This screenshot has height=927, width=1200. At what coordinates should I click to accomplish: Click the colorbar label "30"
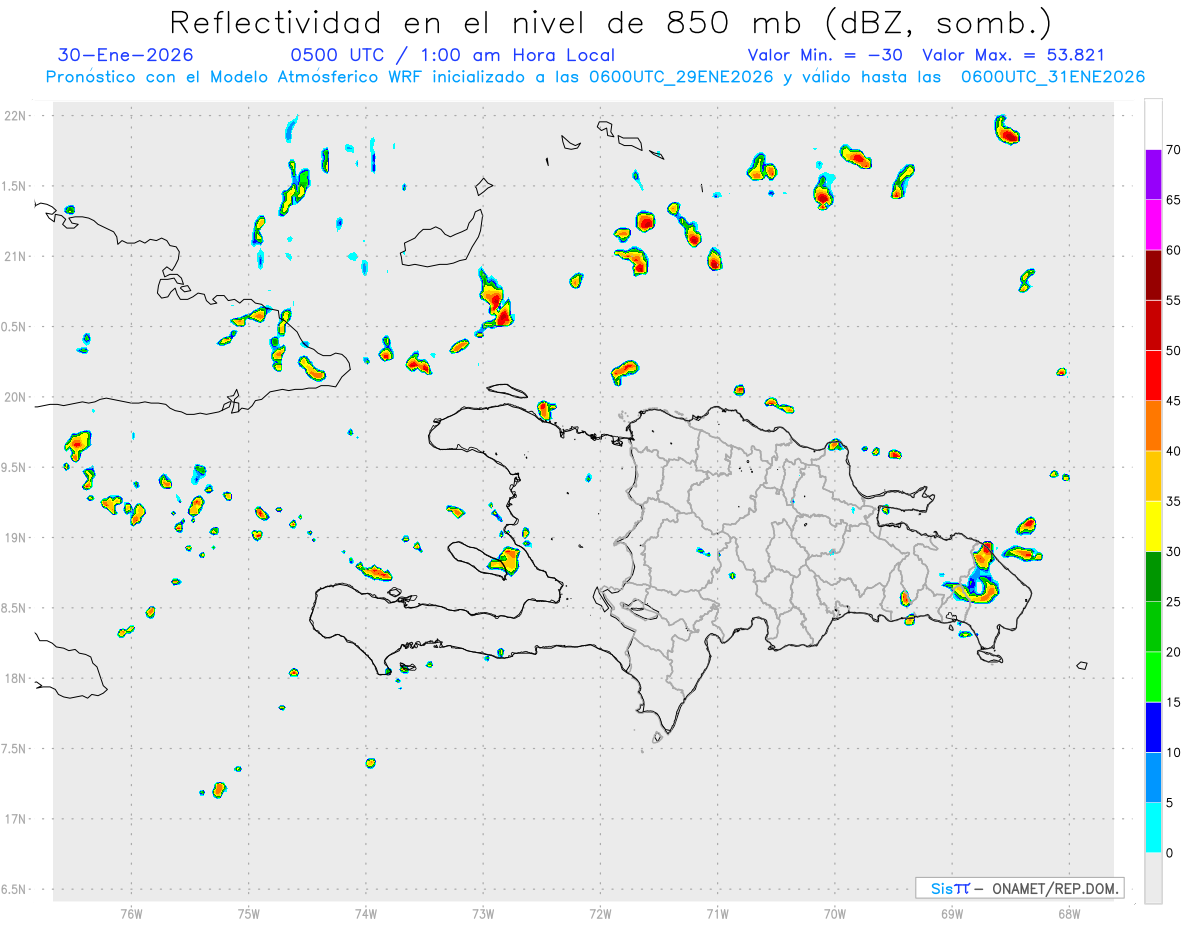(x=1174, y=552)
